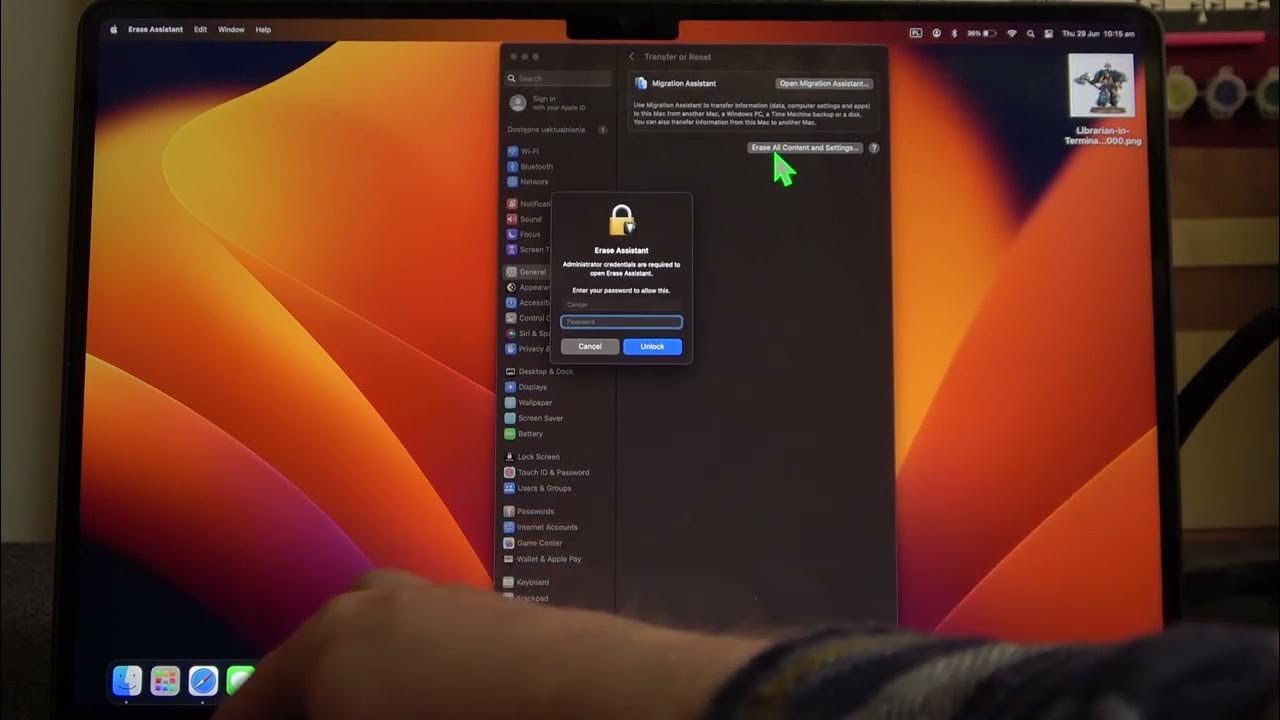The height and width of the screenshot is (720, 1280).
Task: Go back from Transfer or Reset
Action: click(x=632, y=57)
